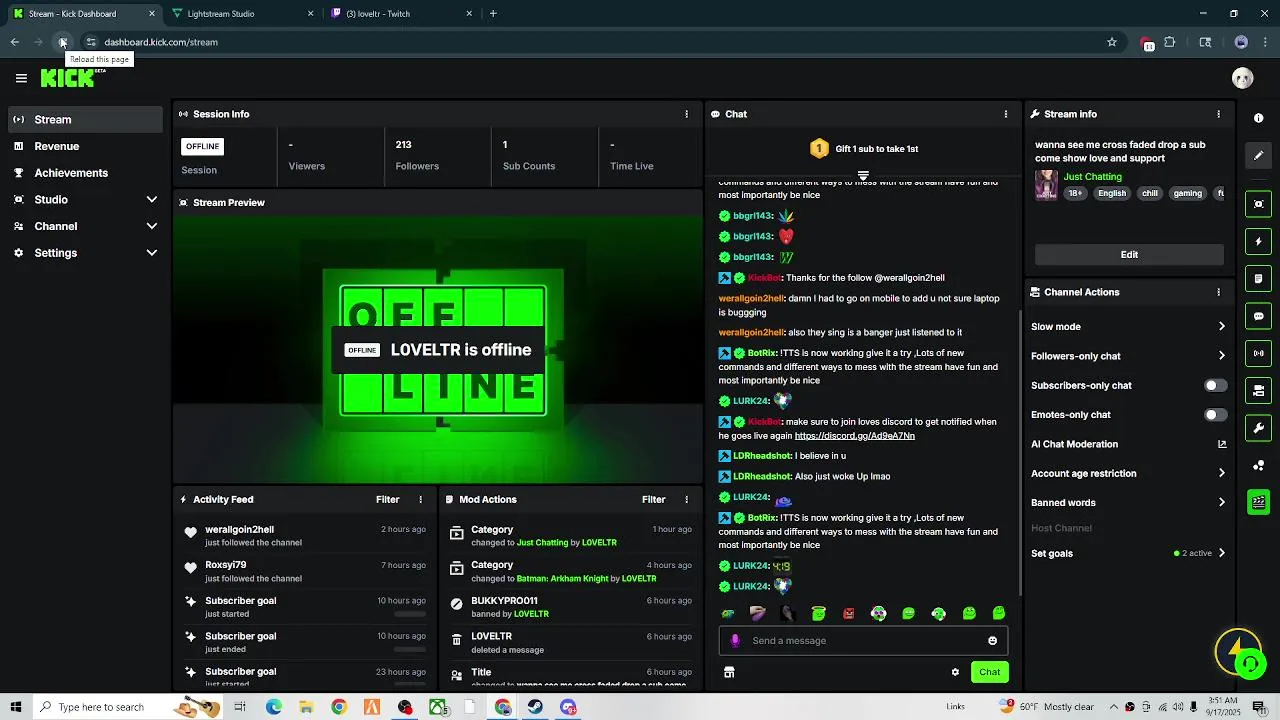Open Achievements in the sidebar
Image resolution: width=1280 pixels, height=720 pixels.
[86, 173]
